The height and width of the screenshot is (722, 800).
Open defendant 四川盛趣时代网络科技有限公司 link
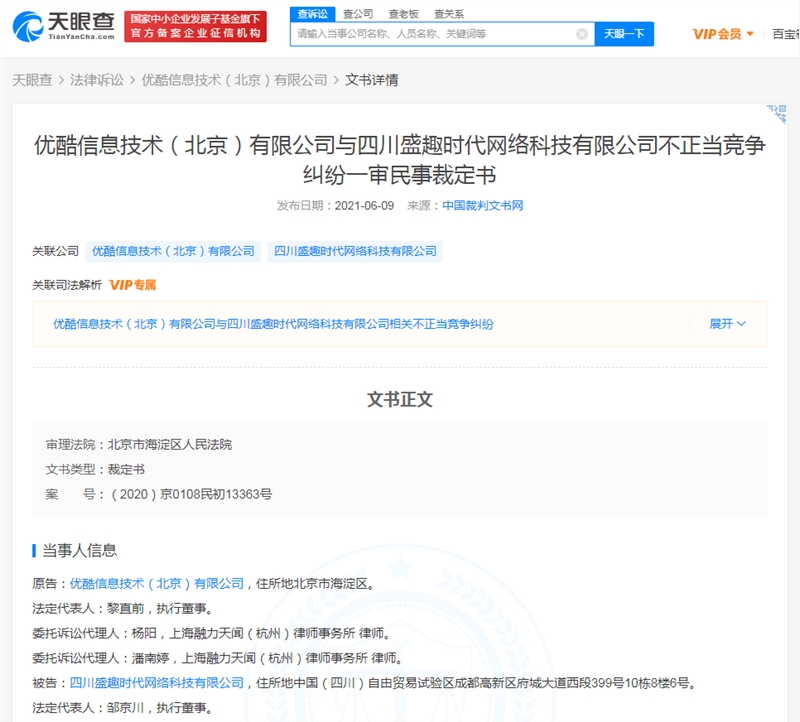pos(157,683)
